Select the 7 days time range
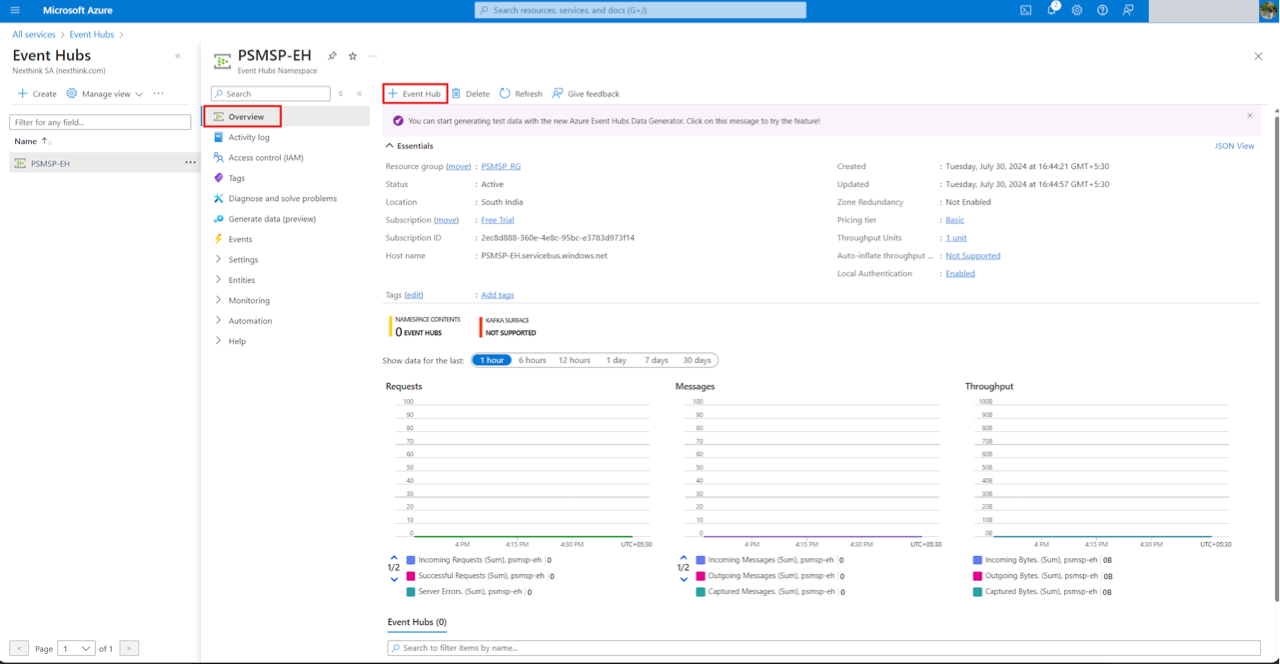This screenshot has height=664, width=1280. (656, 360)
